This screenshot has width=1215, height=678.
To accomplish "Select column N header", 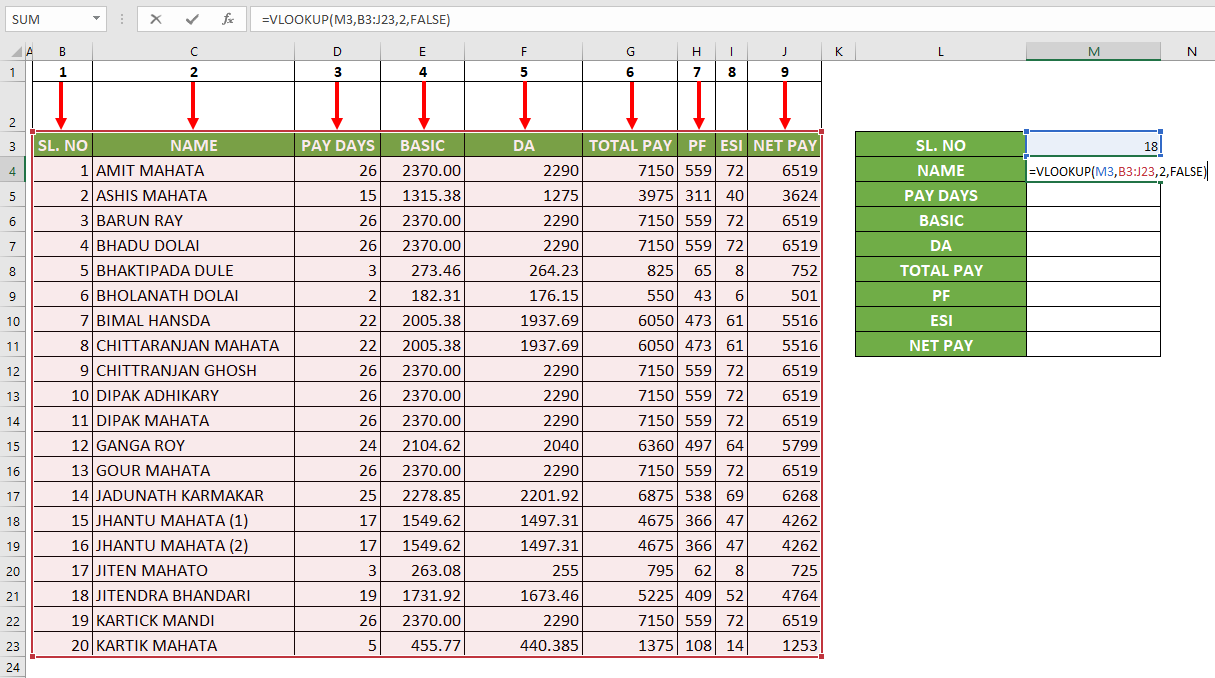I will [1190, 51].
